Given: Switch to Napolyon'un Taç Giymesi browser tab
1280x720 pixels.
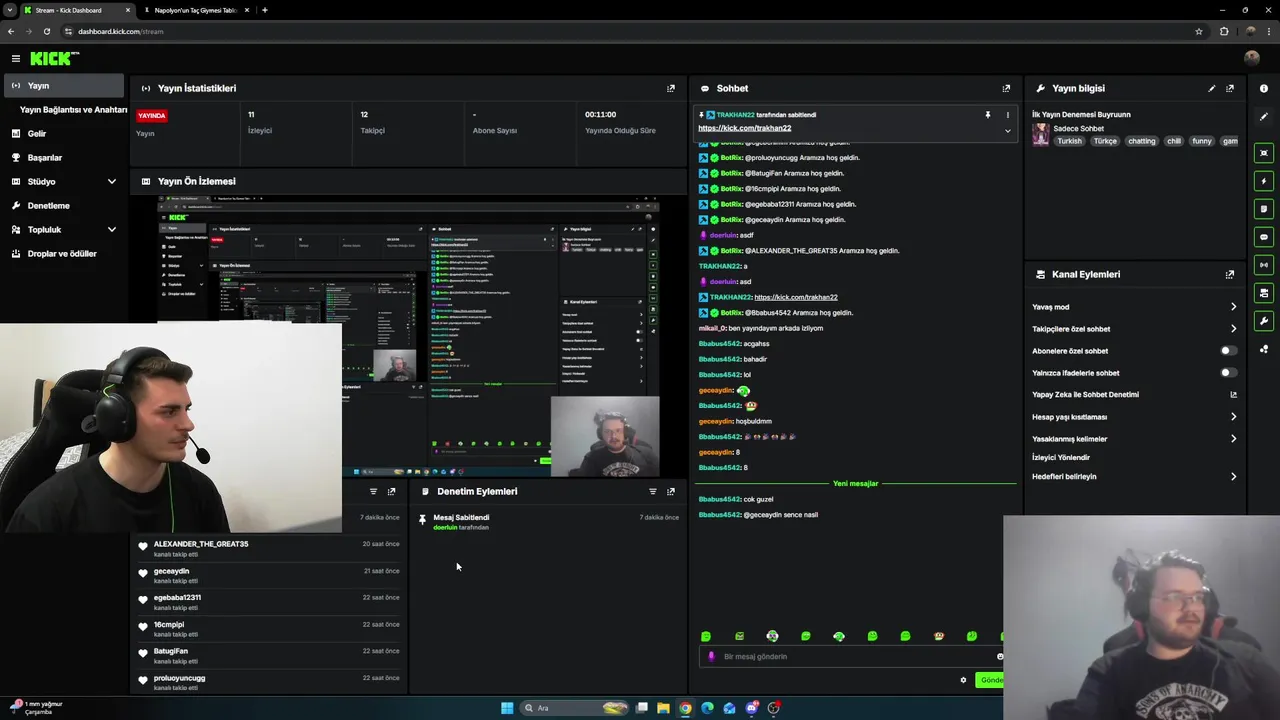Looking at the screenshot, I should click(195, 10).
